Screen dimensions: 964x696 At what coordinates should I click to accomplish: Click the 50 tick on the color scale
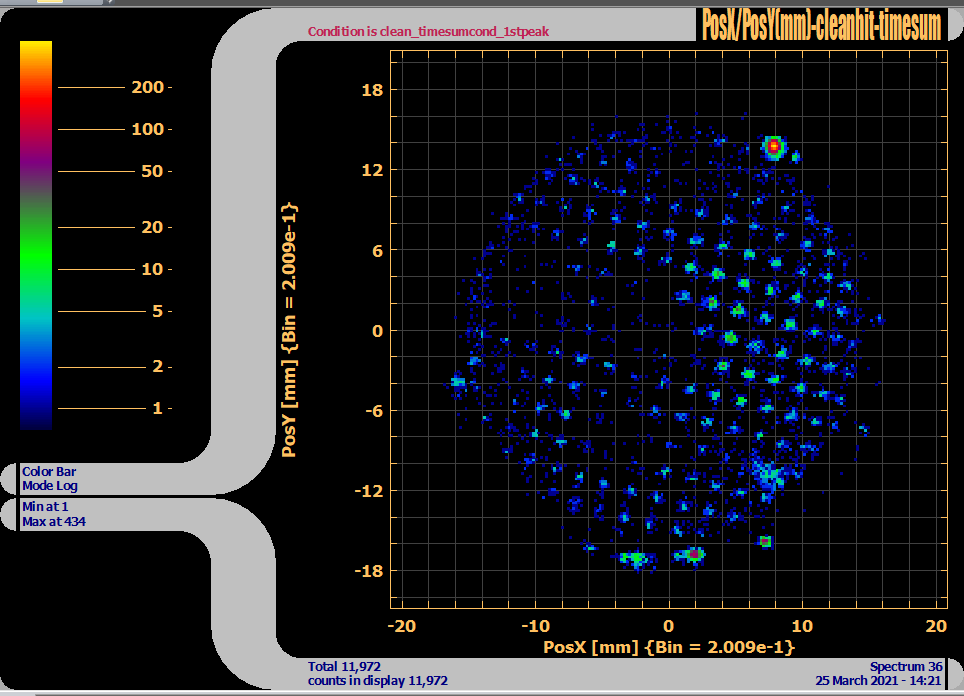pyautogui.click(x=151, y=171)
